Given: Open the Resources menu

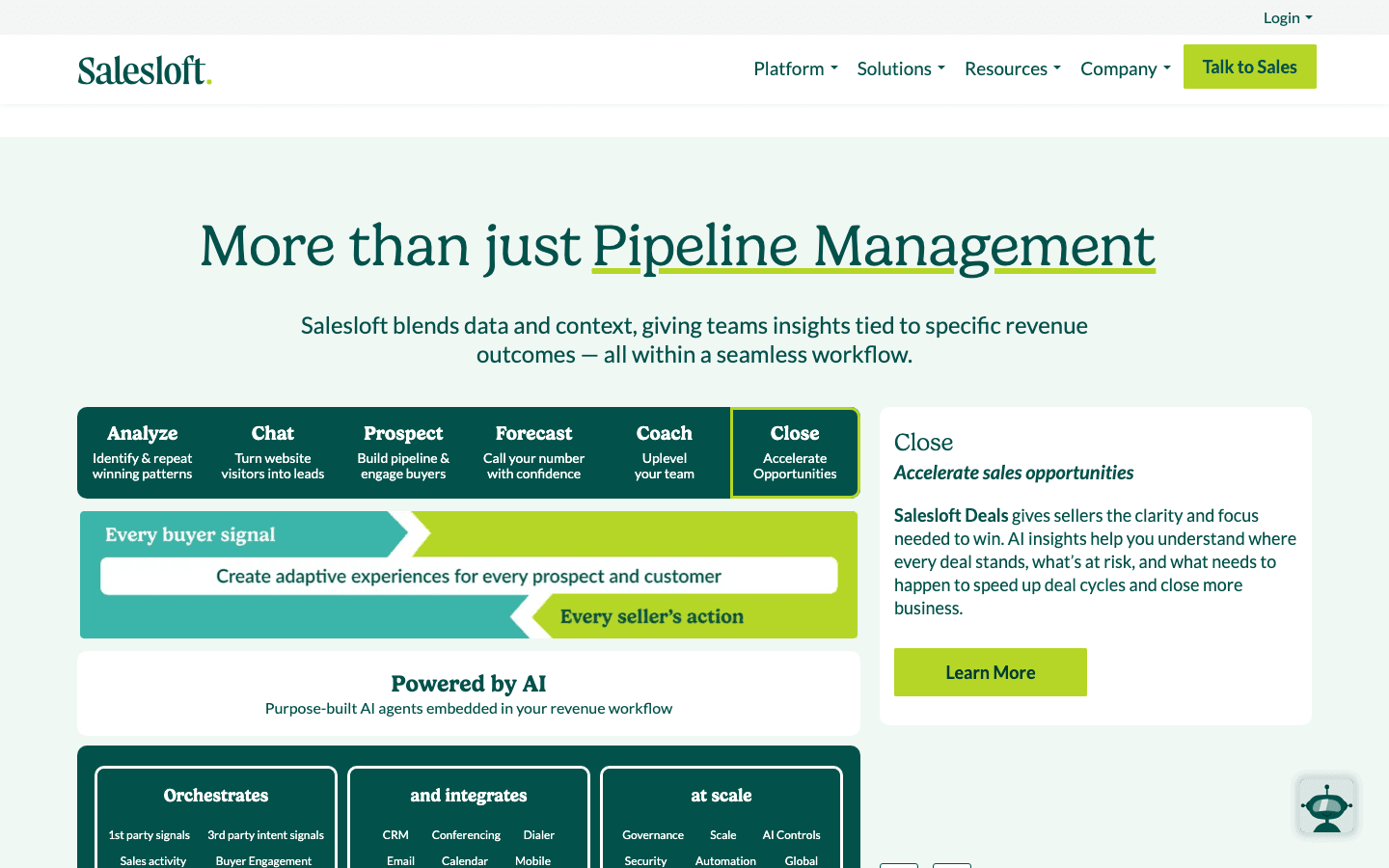Looking at the screenshot, I should 1013,68.
